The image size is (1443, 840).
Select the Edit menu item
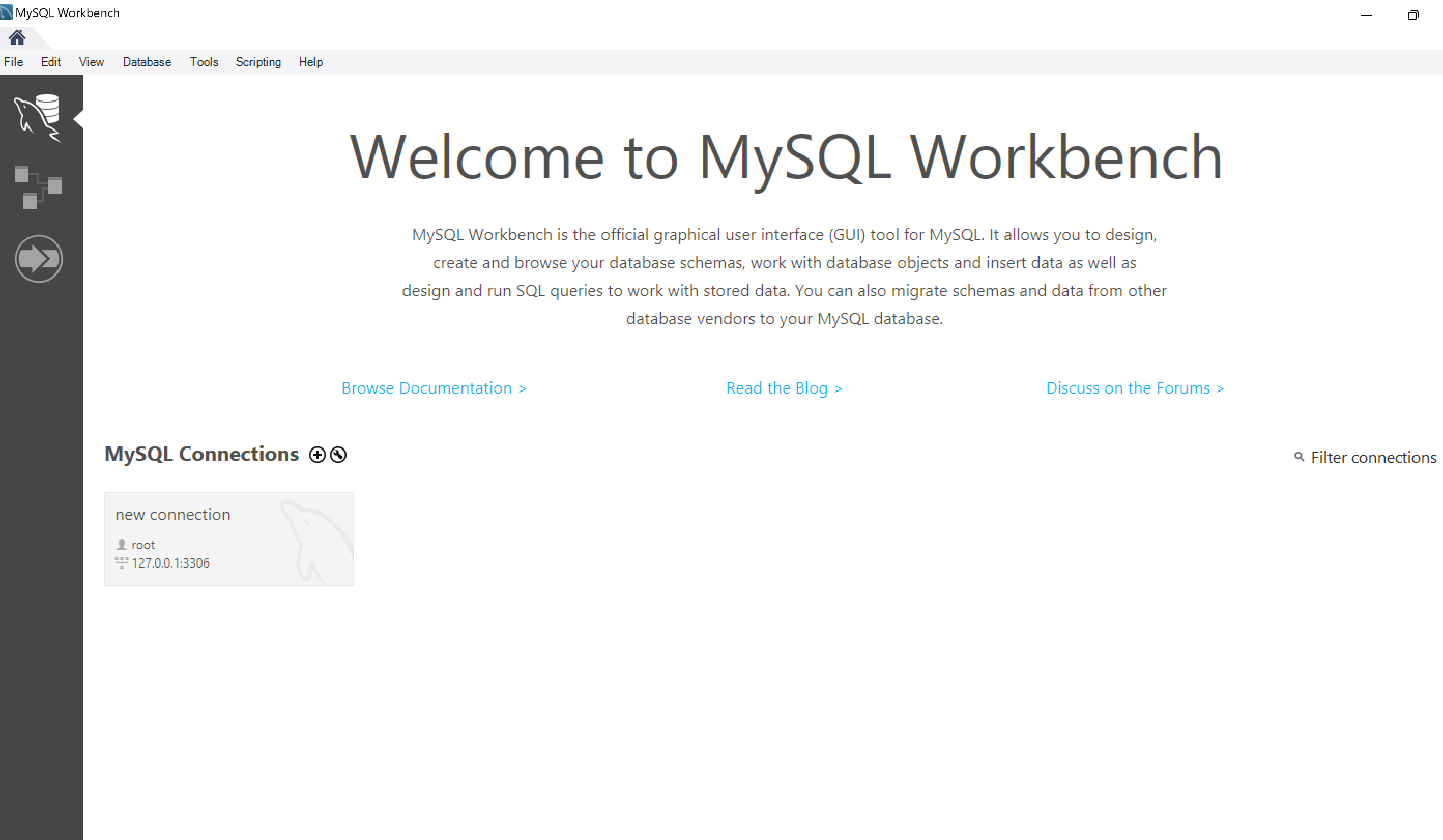[x=50, y=62]
